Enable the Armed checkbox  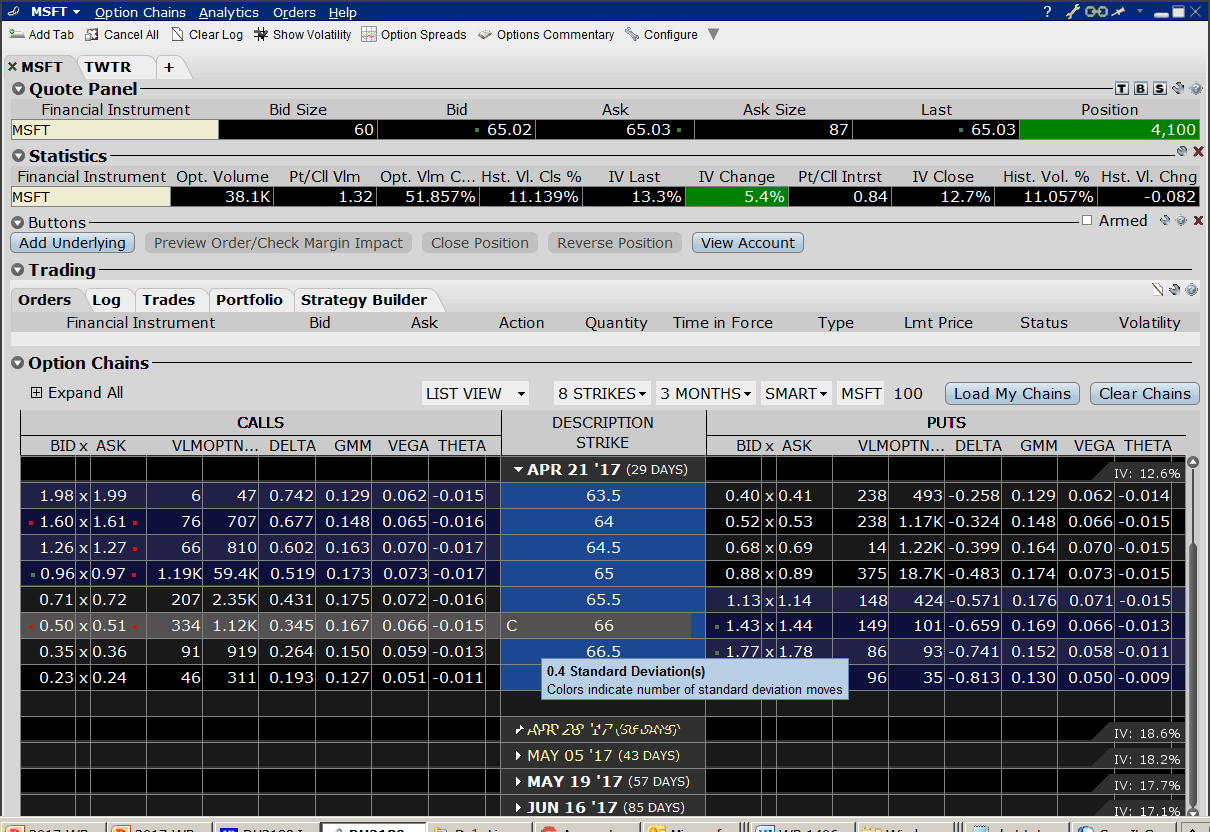tap(1087, 221)
